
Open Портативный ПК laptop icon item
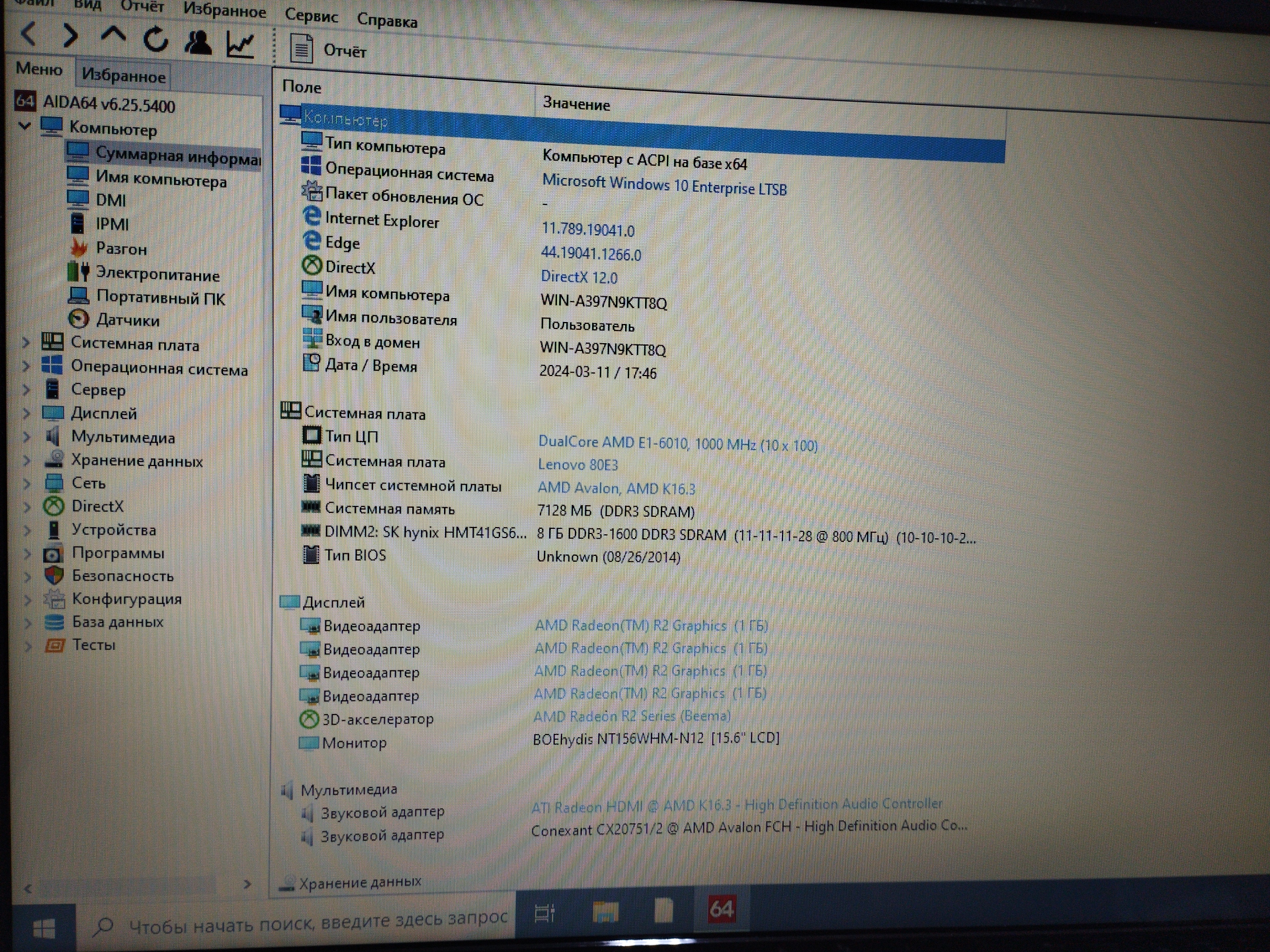click(79, 296)
